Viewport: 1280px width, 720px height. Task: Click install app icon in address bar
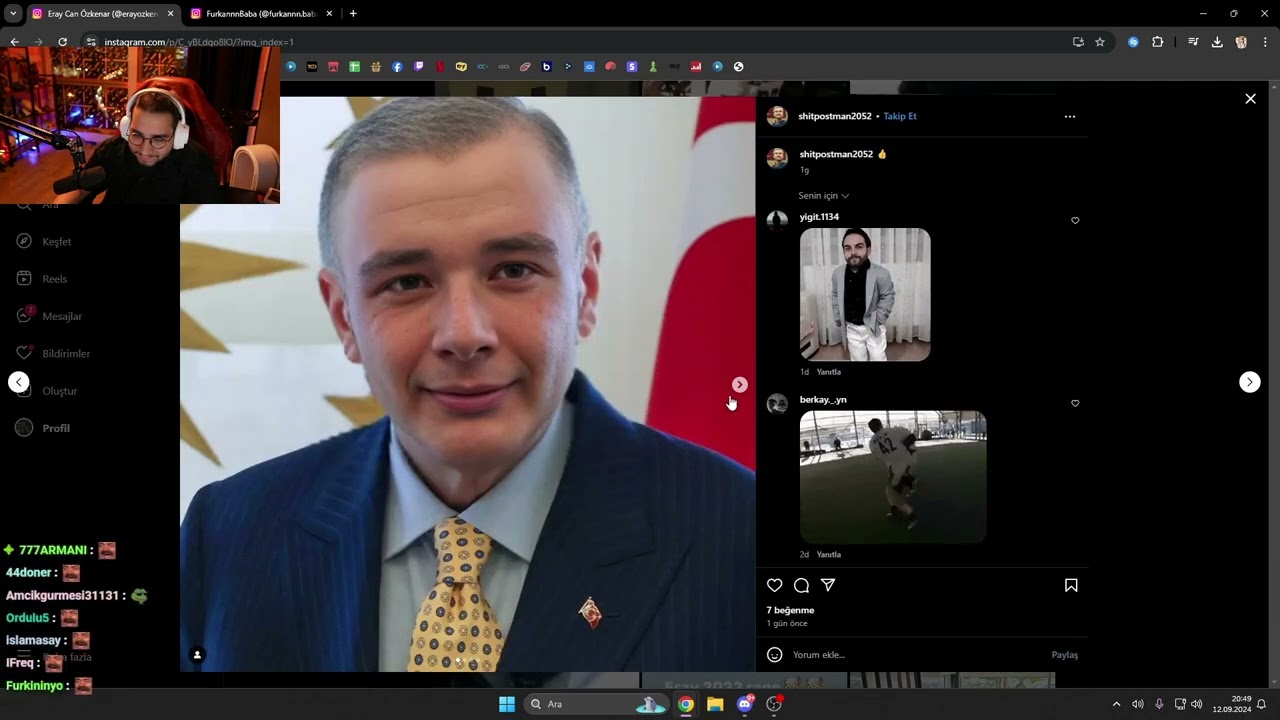(x=1078, y=42)
